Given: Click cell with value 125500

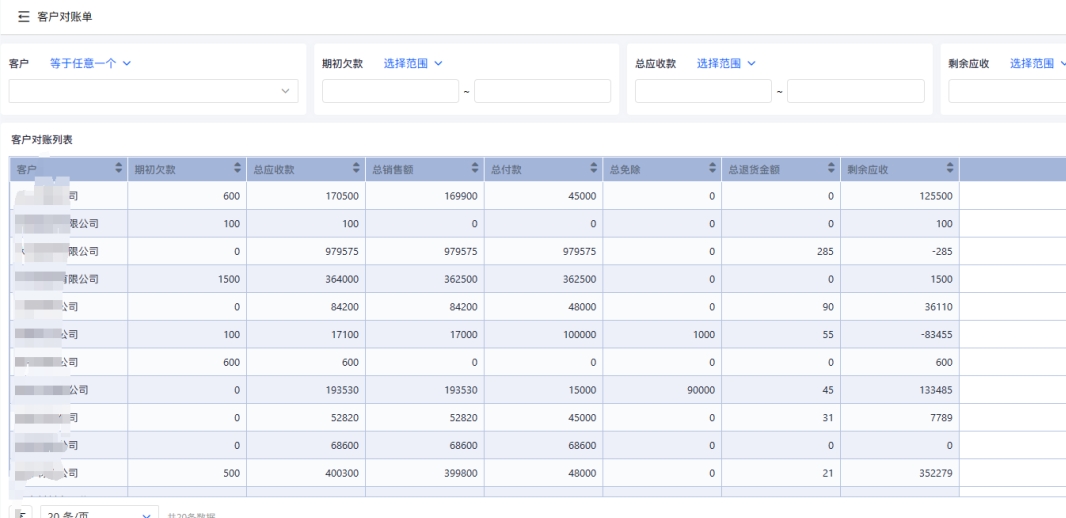Looking at the screenshot, I should coord(899,196).
